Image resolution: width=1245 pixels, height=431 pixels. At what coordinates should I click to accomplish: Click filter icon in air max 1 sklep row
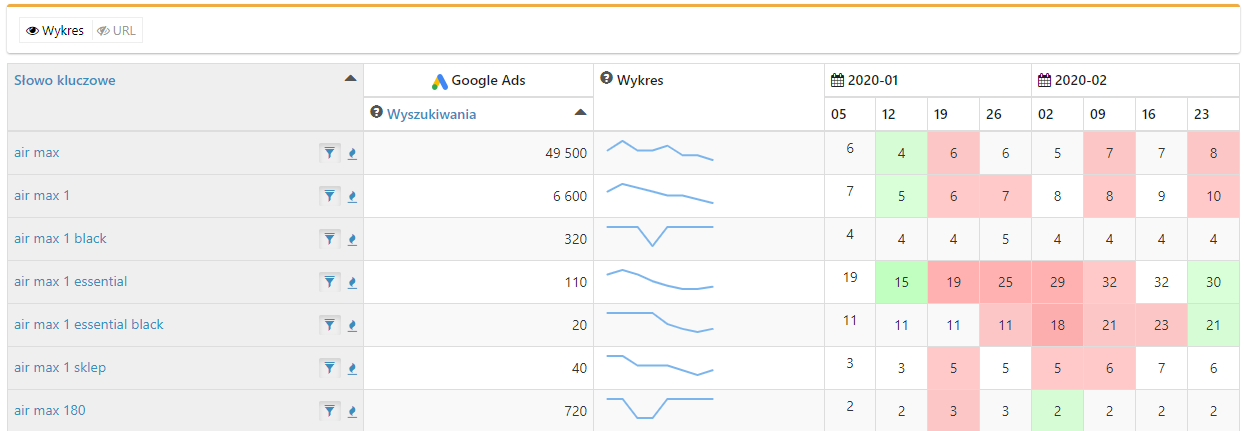click(329, 368)
